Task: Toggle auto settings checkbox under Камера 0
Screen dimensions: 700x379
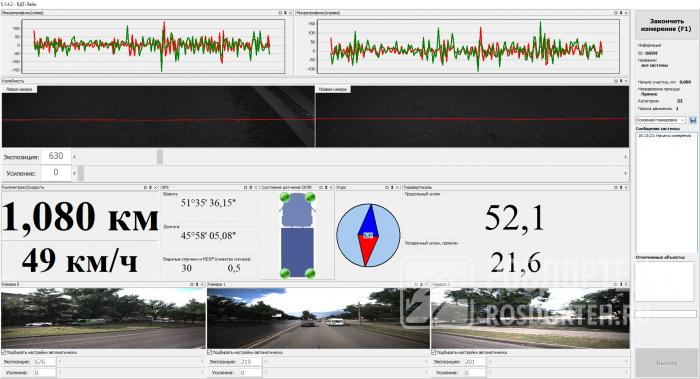Action: (x=4, y=353)
